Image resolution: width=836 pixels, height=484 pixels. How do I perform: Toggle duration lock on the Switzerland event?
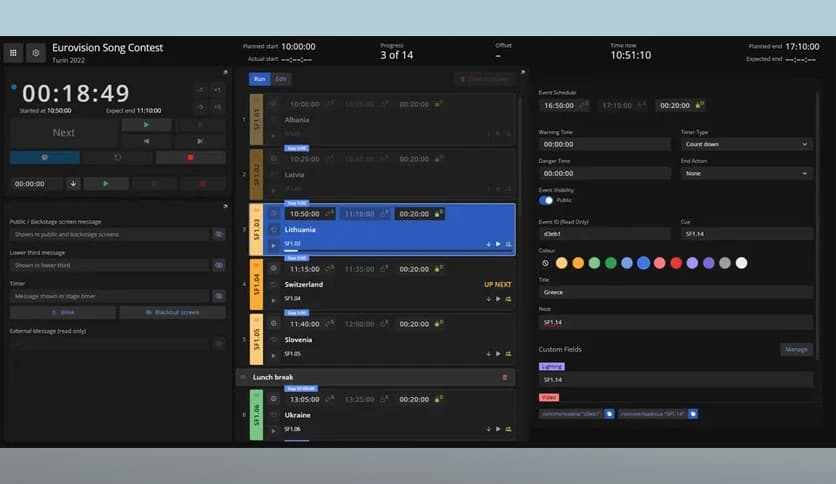pos(438,269)
